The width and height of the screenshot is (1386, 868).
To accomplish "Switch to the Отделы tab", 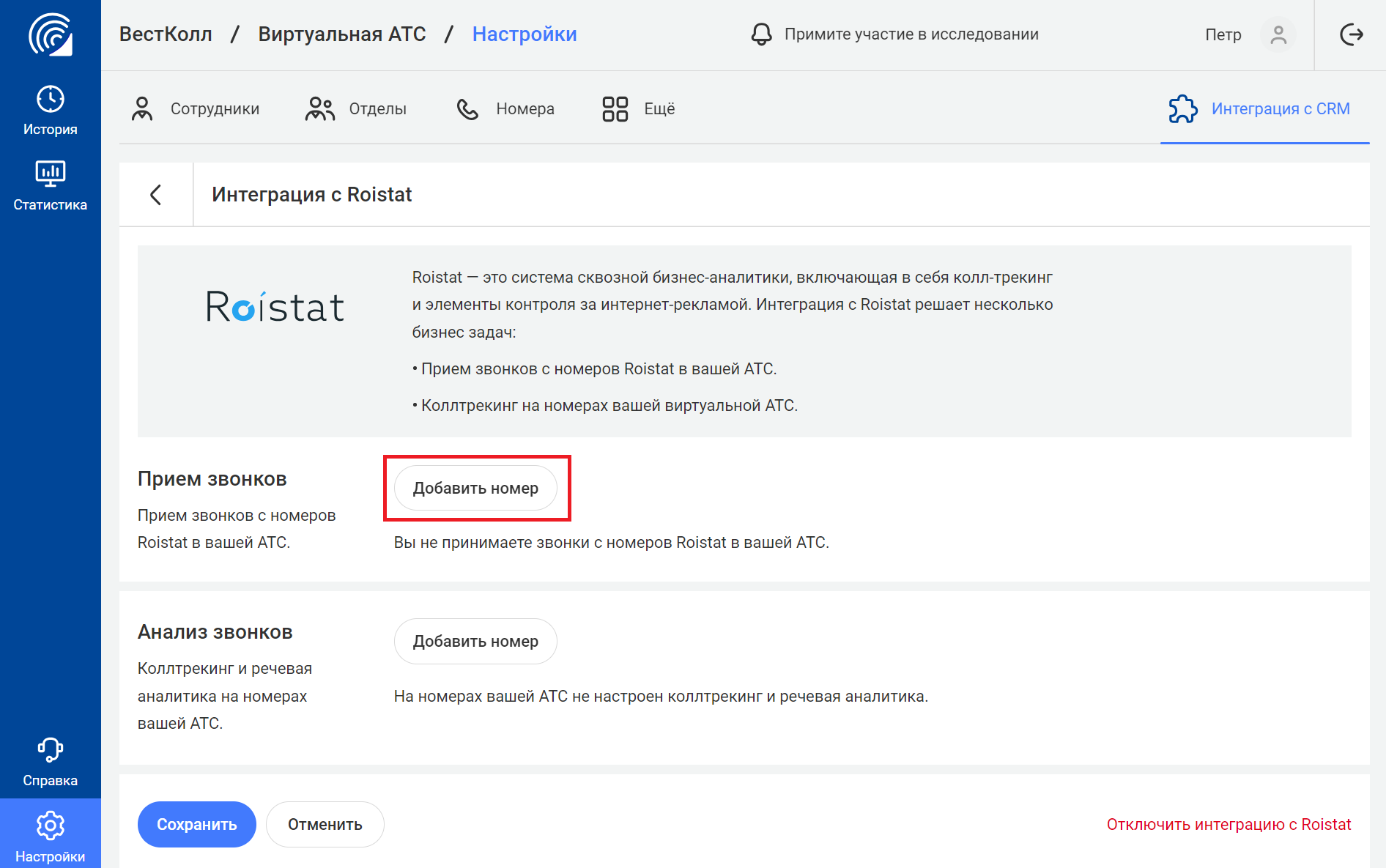I will click(356, 108).
